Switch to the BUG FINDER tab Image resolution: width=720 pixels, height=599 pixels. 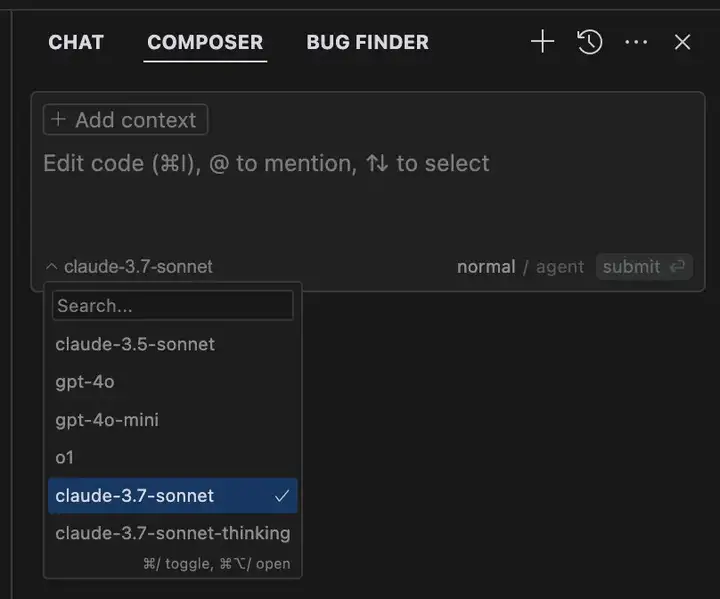click(367, 42)
